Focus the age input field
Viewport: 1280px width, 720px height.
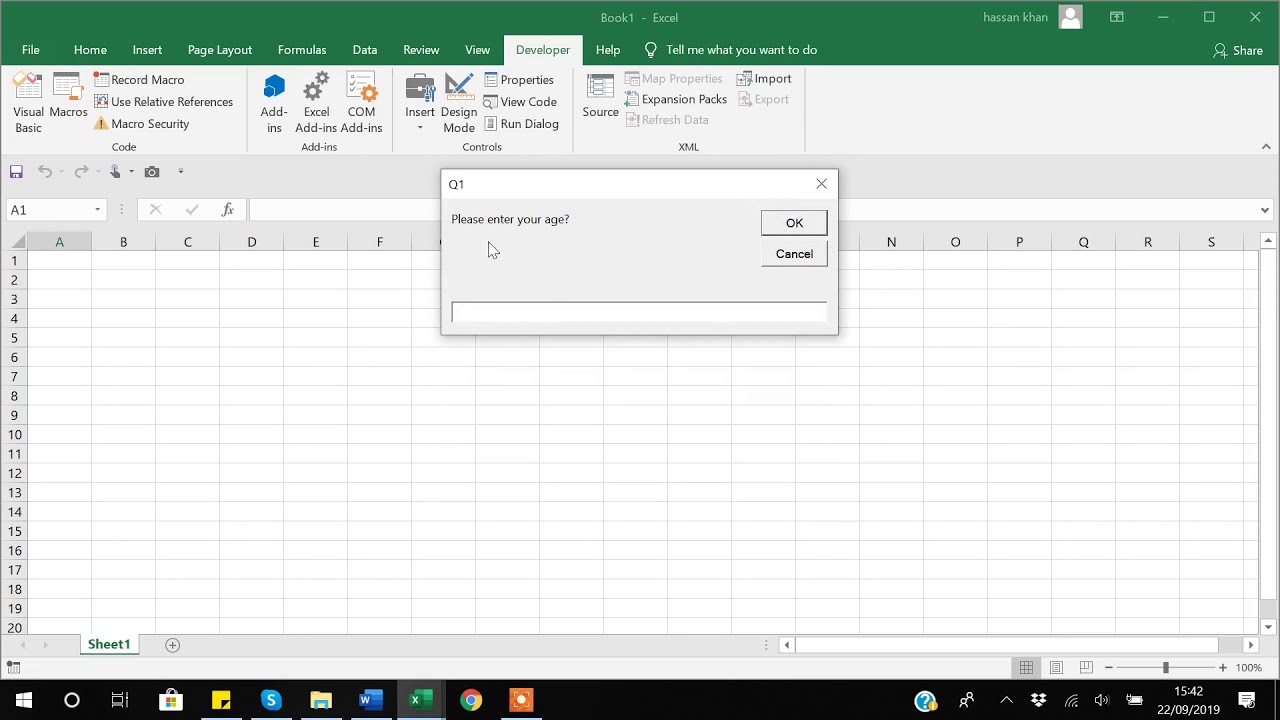pyautogui.click(x=639, y=313)
